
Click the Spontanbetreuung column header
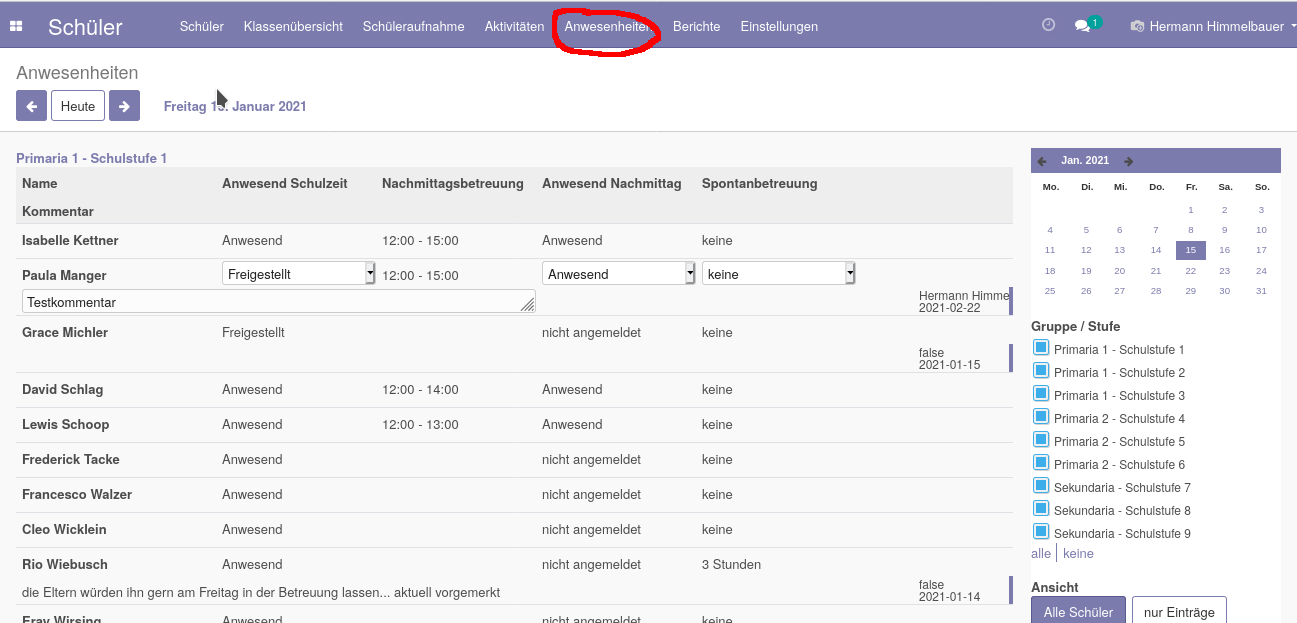pos(760,184)
